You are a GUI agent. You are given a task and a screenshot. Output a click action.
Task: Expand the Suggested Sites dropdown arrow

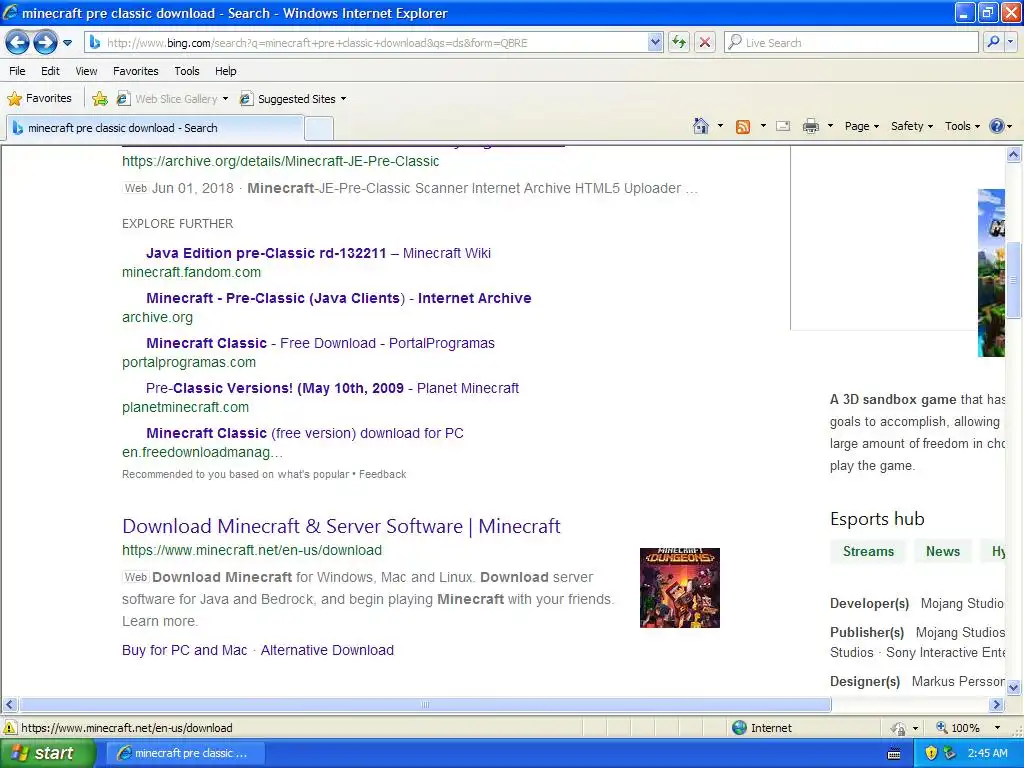coord(344,99)
